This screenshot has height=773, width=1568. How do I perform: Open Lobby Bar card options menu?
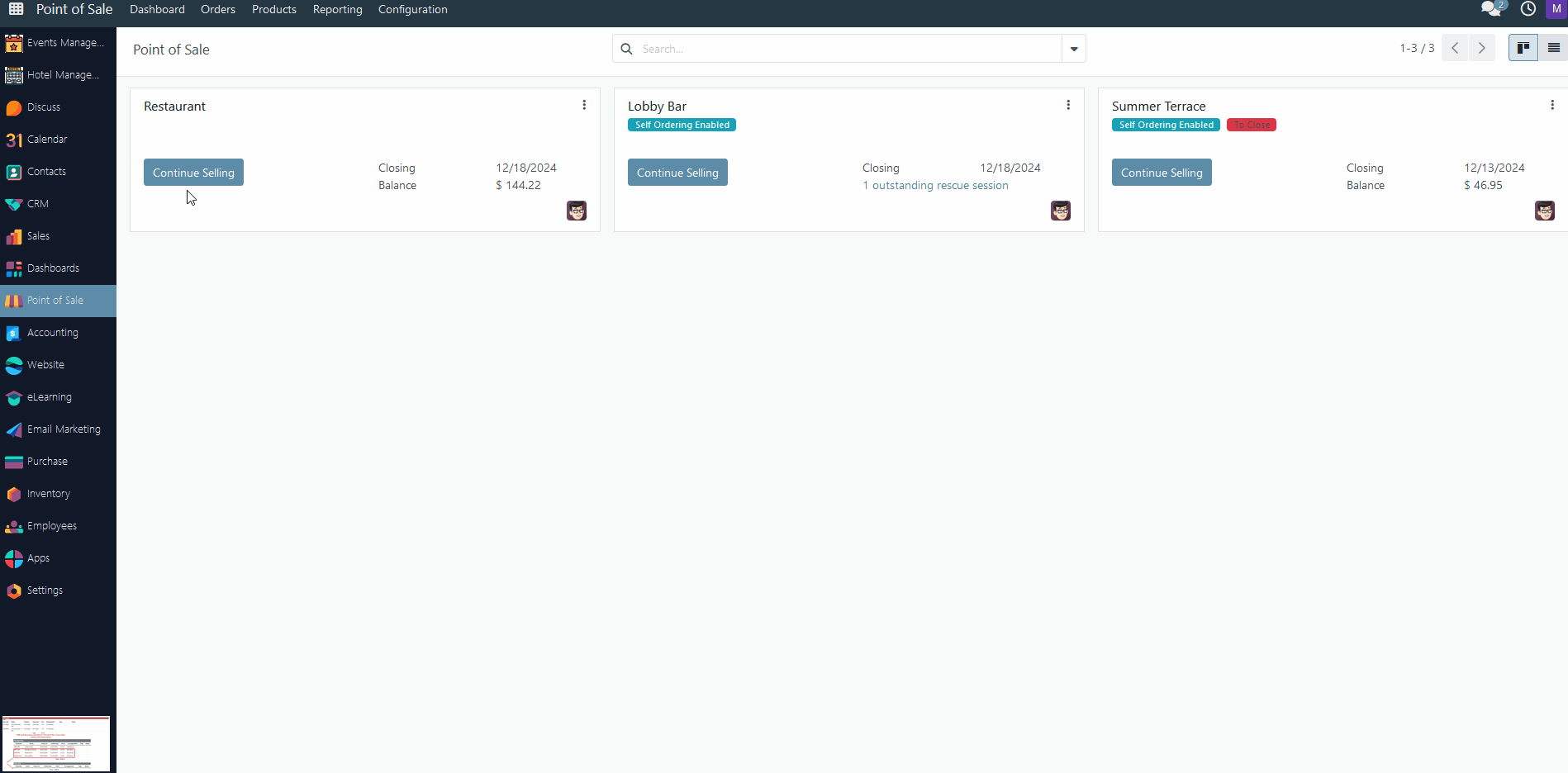1068,105
